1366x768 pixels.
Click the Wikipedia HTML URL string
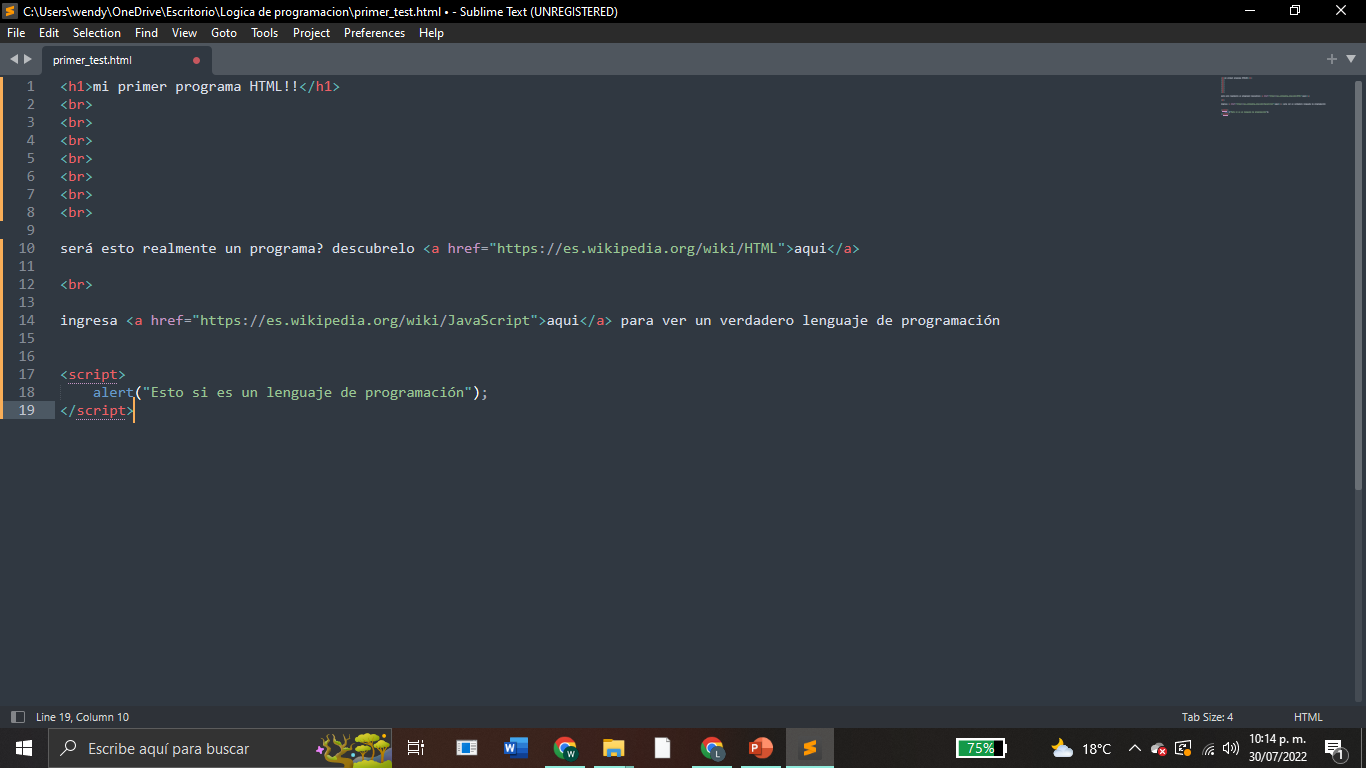click(637, 248)
